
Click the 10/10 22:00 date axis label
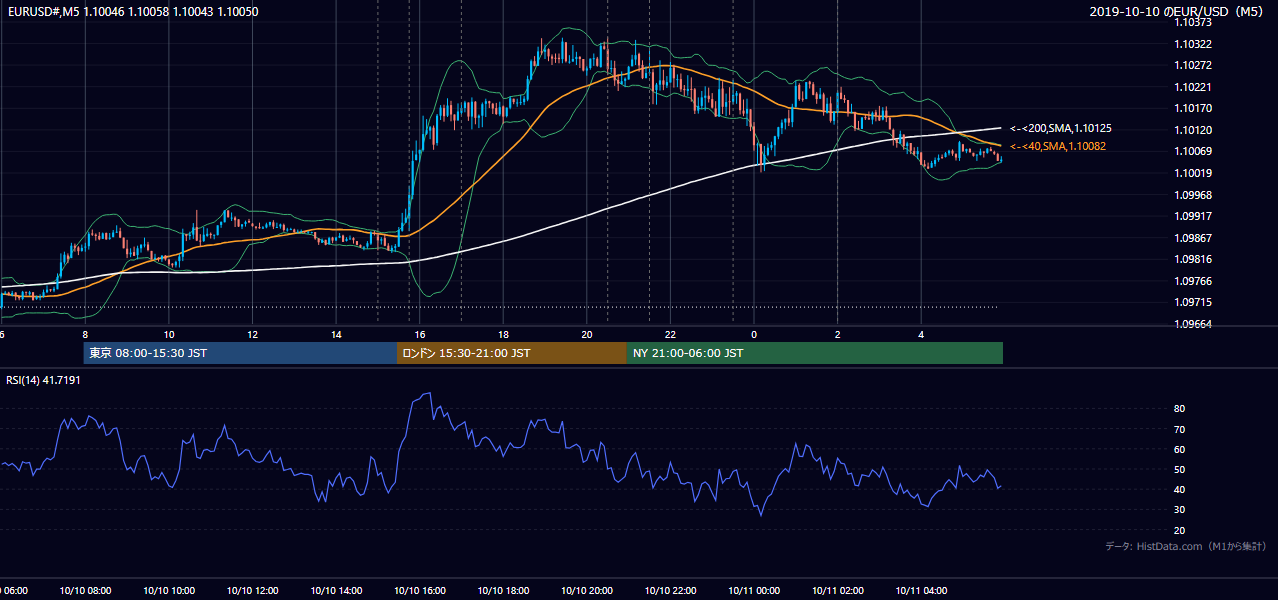pyautogui.click(x=670, y=591)
